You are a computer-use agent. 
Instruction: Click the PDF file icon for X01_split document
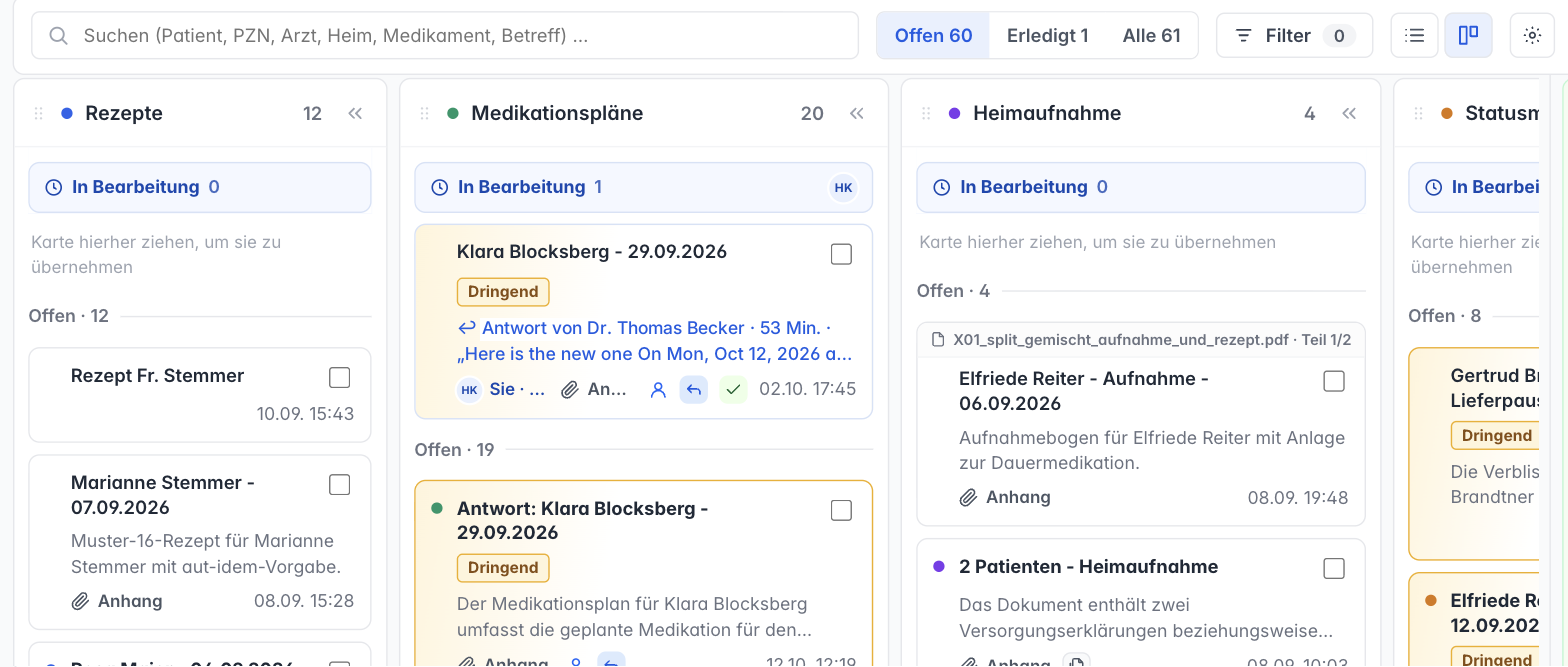coord(938,340)
